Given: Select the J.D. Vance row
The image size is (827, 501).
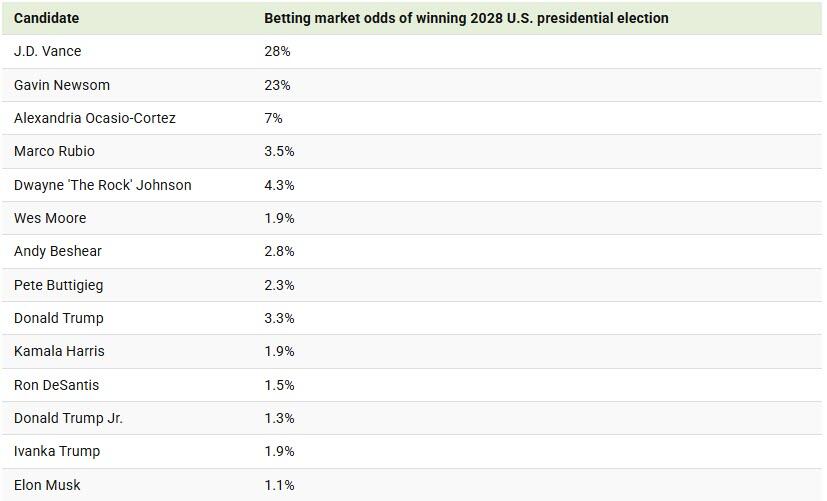Looking at the screenshot, I should 48,51.
